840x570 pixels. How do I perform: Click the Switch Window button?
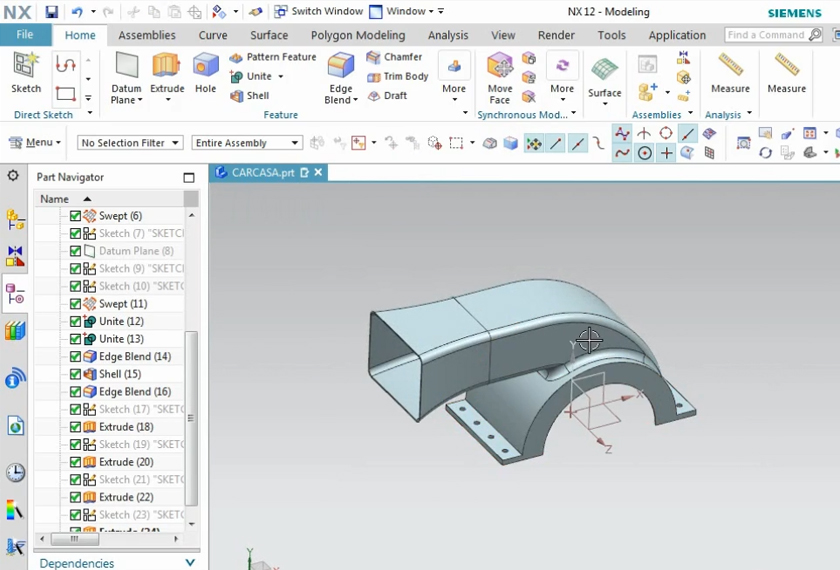(x=319, y=11)
